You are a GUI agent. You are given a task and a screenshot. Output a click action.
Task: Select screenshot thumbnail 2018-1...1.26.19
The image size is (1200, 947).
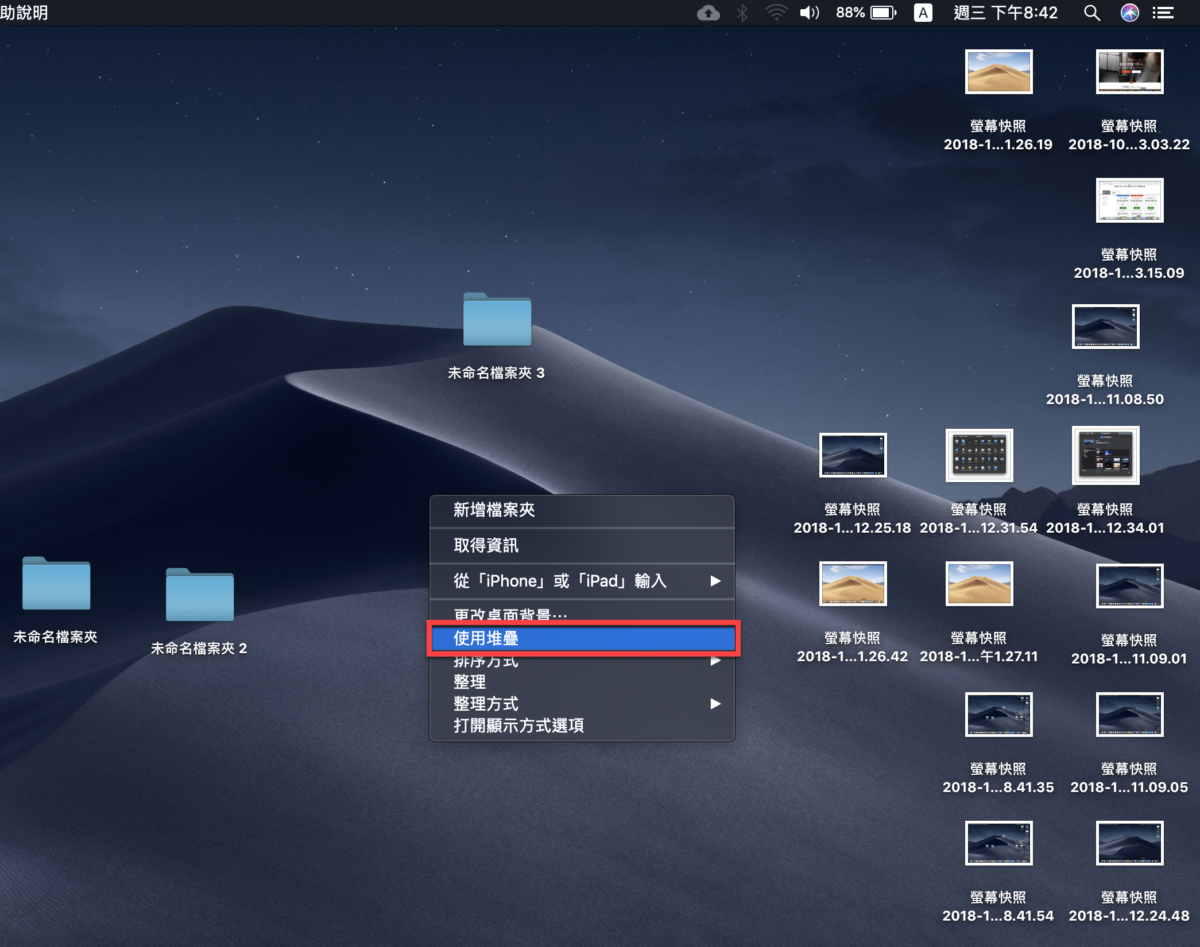tap(999, 72)
